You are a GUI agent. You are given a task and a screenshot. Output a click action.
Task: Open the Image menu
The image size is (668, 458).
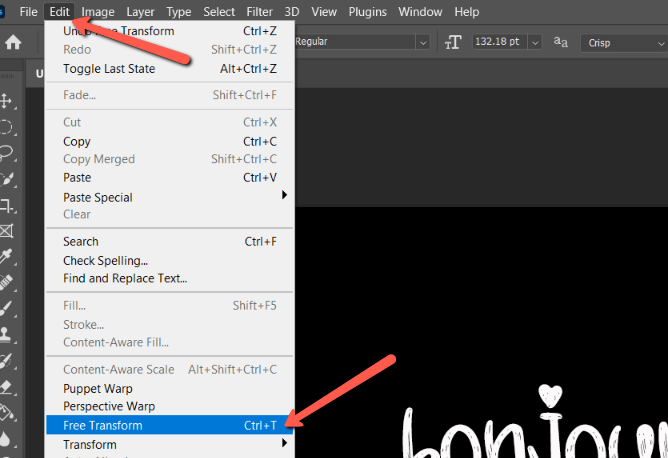pos(98,12)
